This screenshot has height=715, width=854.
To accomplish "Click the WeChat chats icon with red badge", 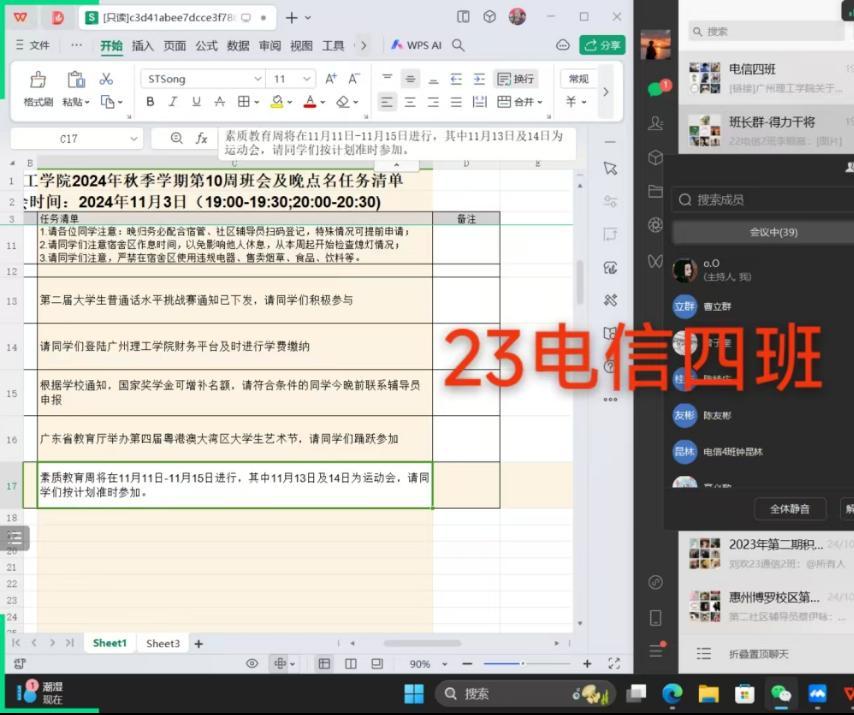I will (655, 89).
